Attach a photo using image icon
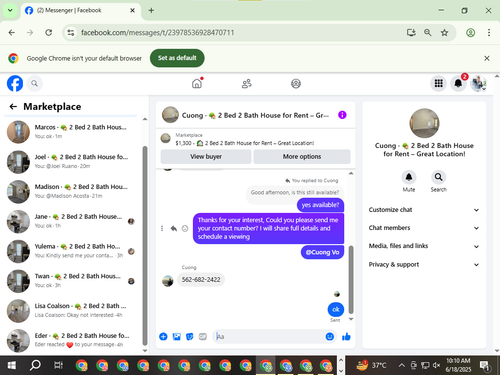Image resolution: width=500 pixels, height=375 pixels. [177, 337]
